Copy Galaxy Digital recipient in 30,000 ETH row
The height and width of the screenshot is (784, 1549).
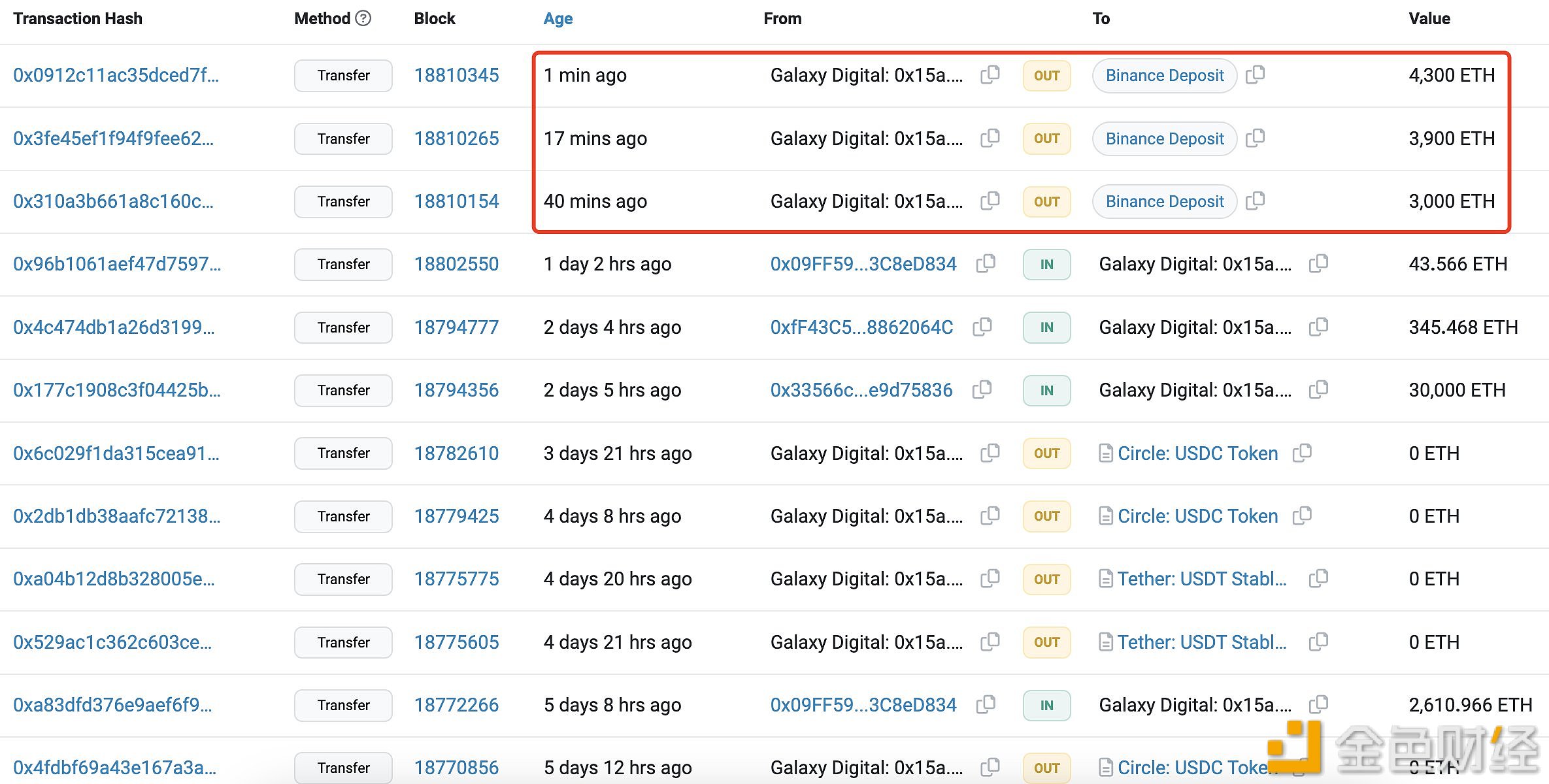[1318, 389]
